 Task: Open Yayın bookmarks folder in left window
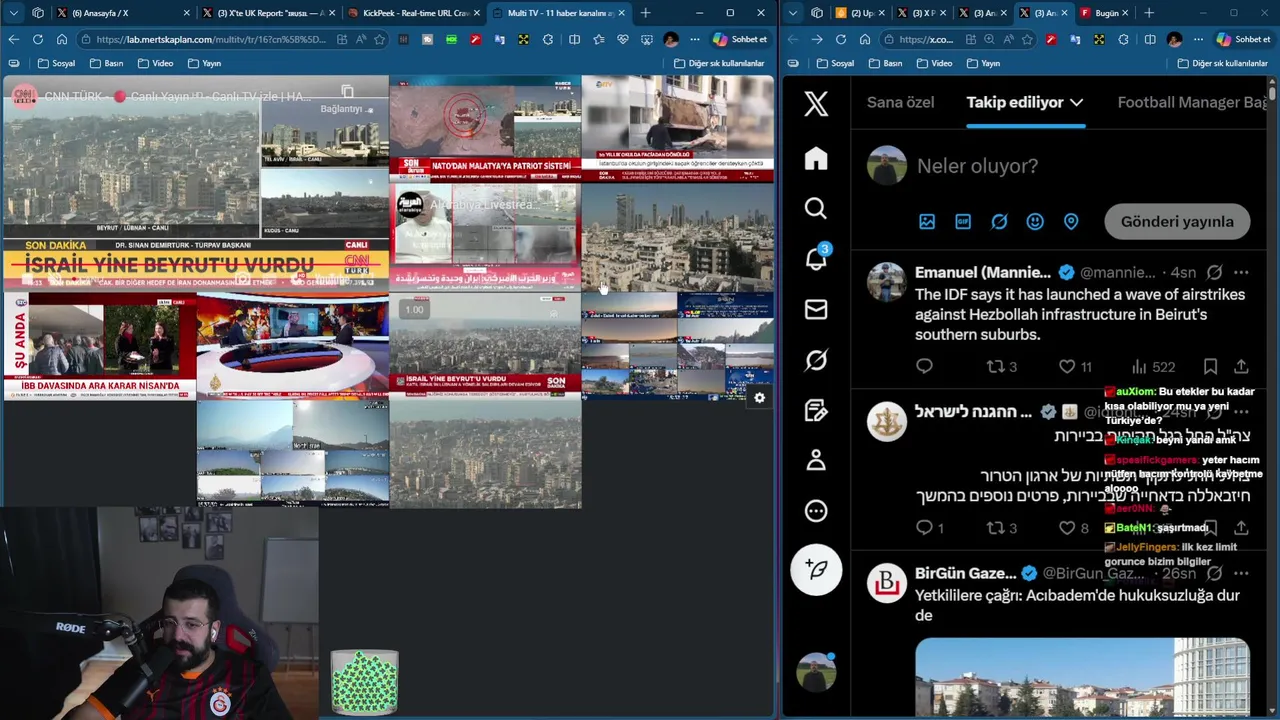(x=204, y=63)
